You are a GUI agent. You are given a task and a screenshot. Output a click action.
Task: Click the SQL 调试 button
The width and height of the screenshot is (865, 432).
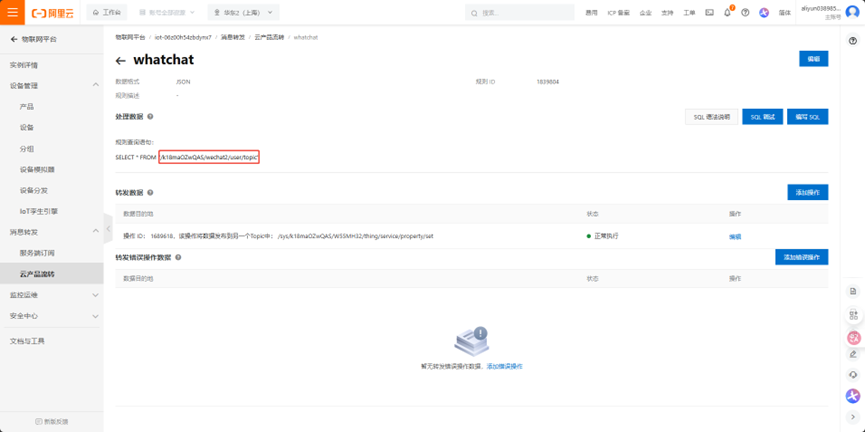[762, 116]
